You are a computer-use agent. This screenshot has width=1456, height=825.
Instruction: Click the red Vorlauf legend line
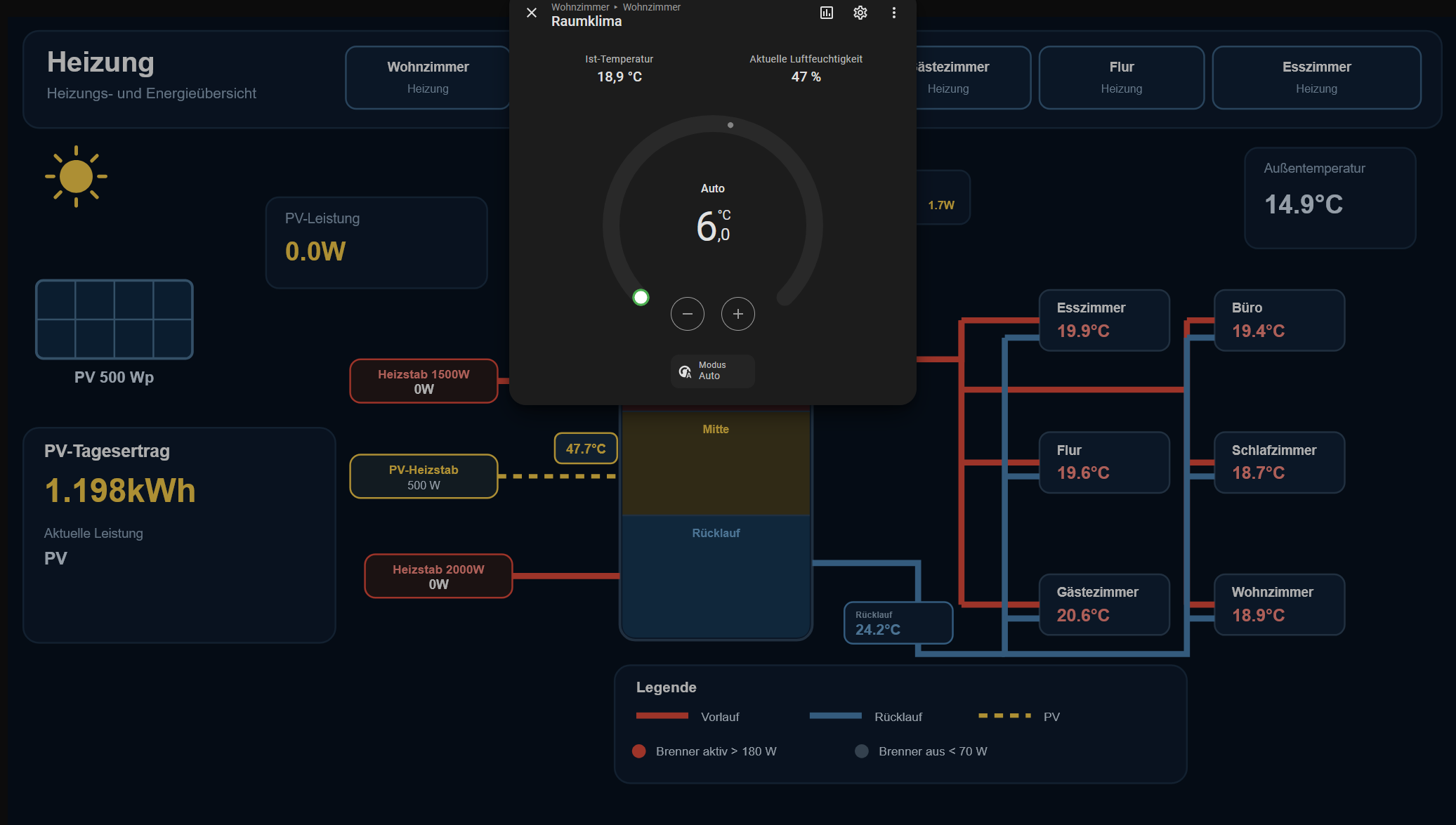coord(662,715)
